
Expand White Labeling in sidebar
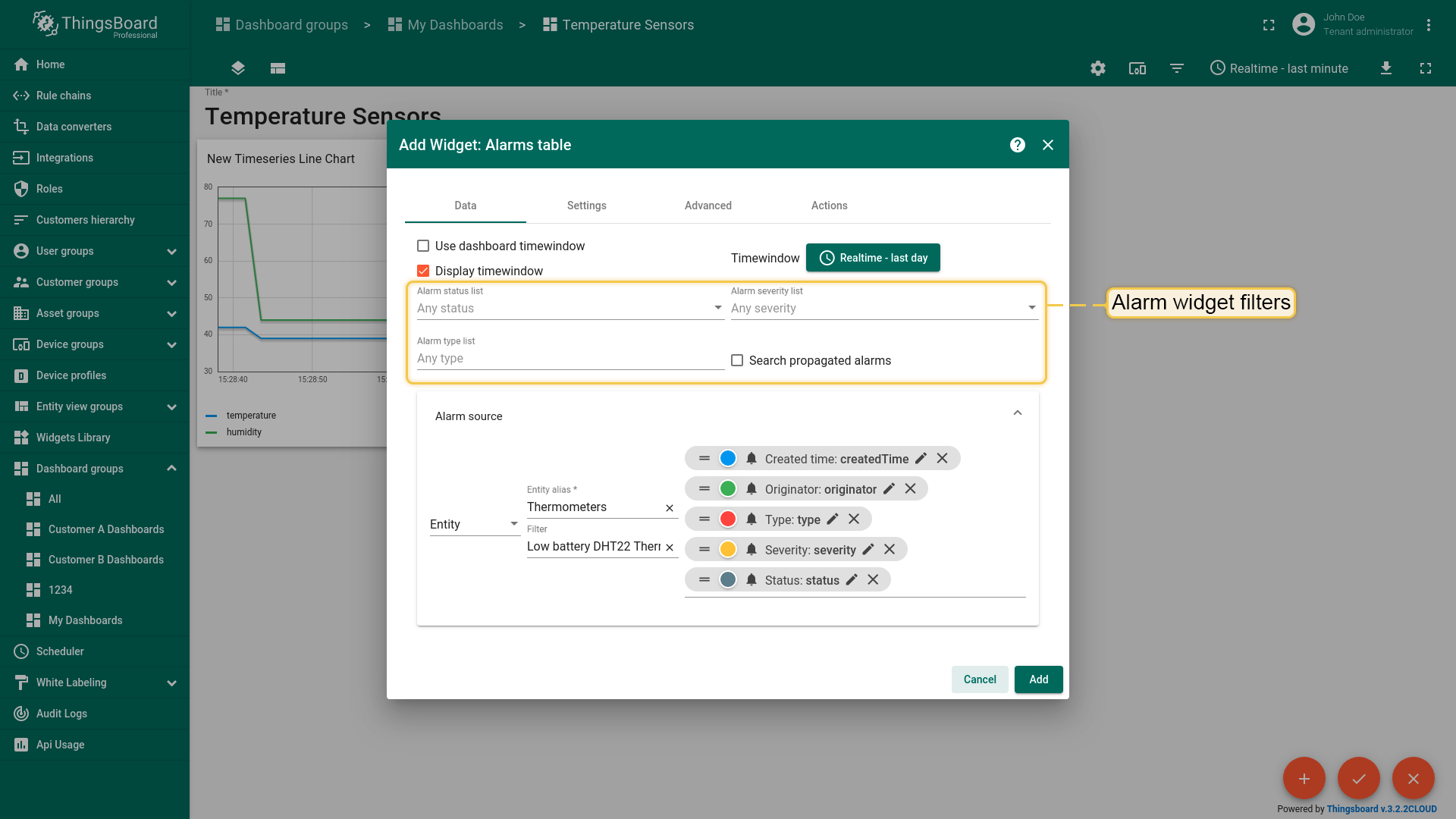tap(171, 682)
